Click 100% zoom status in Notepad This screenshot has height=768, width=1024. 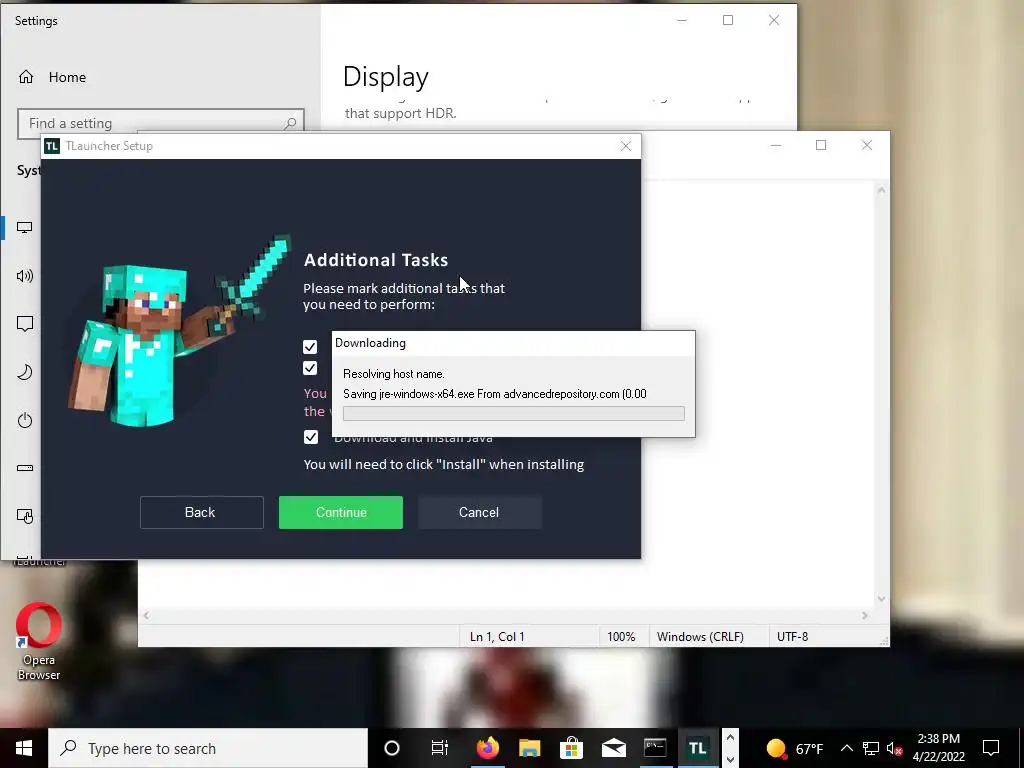621,637
